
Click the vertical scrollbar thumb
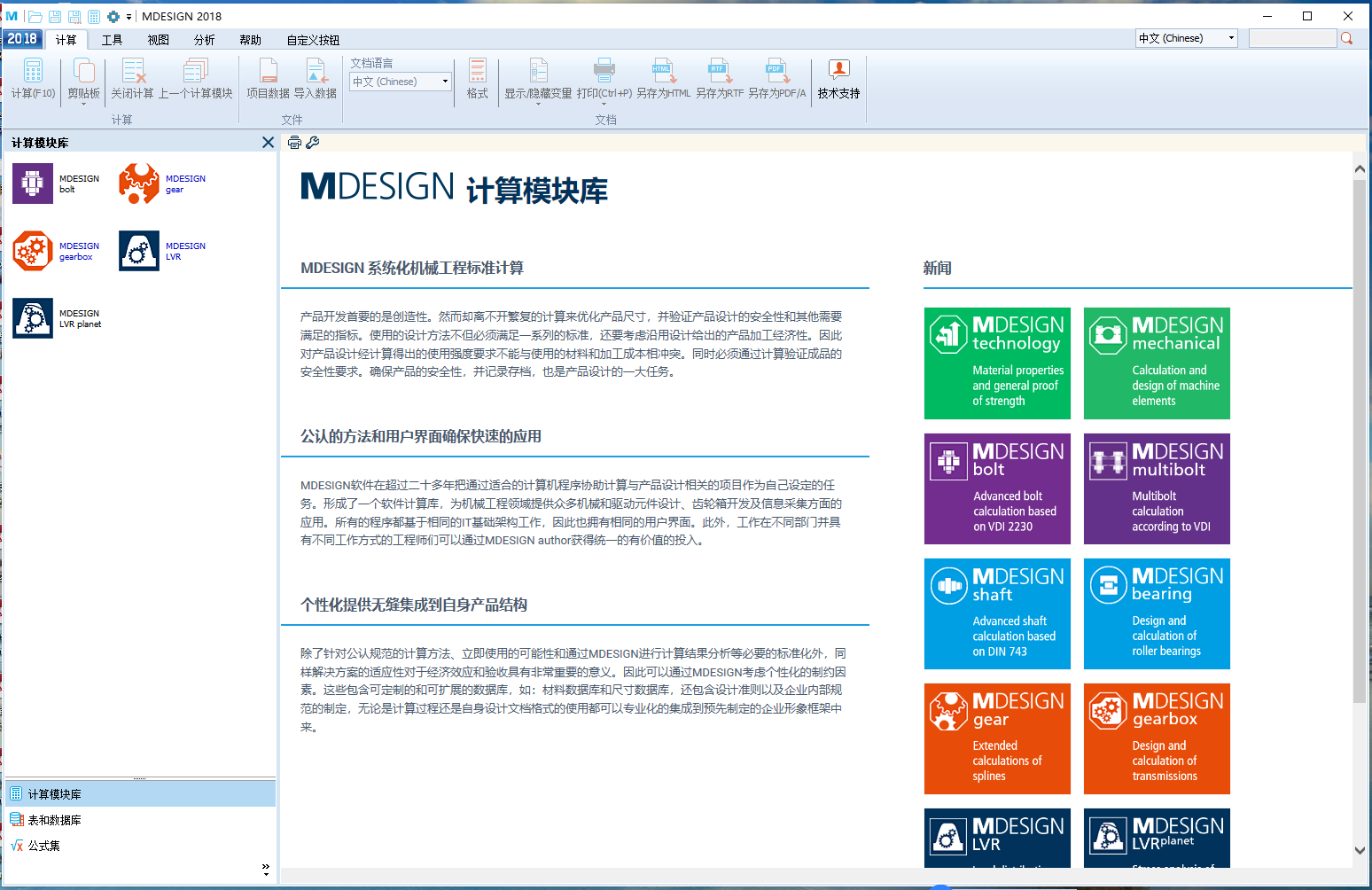tap(1360, 441)
